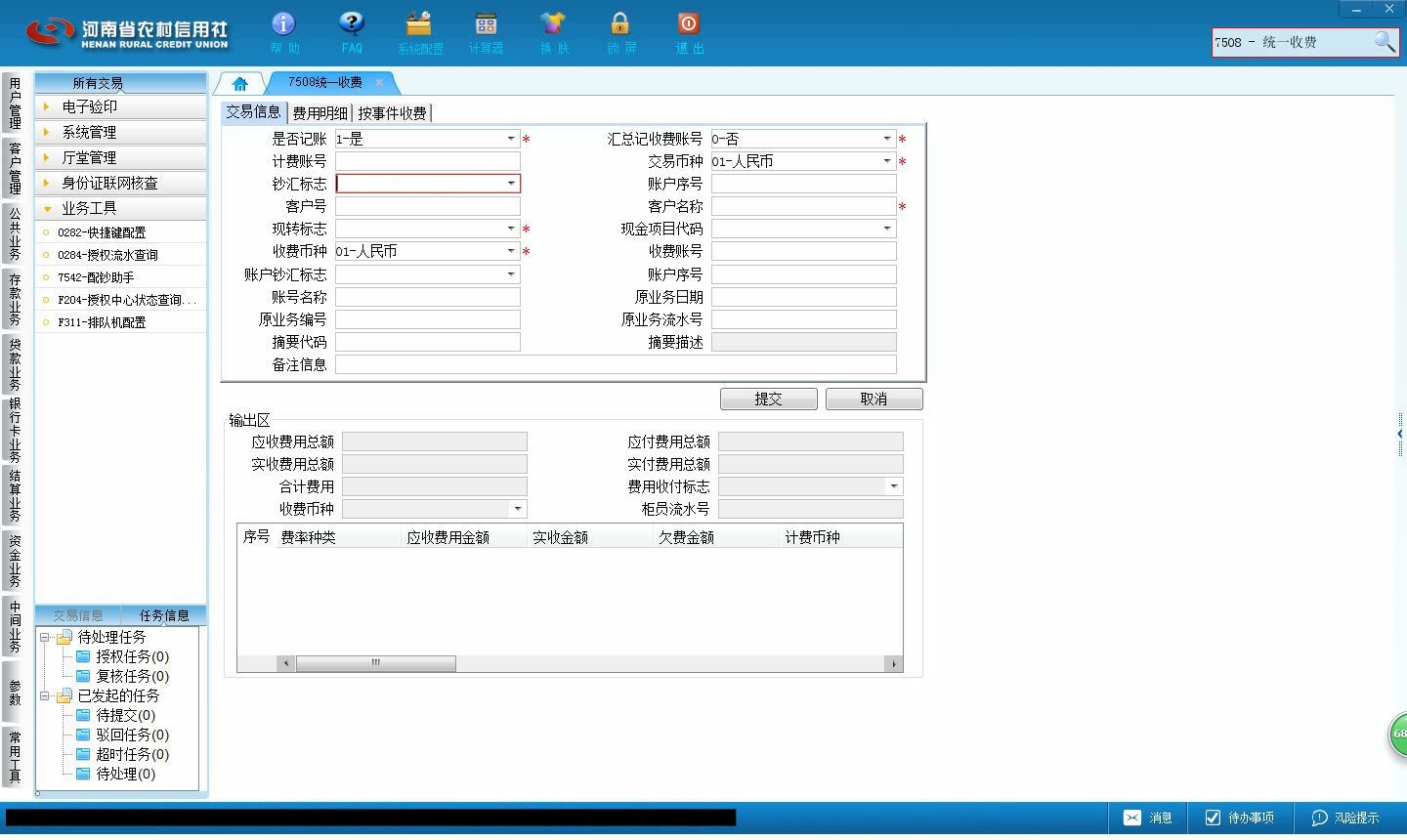Screen dimensions: 1407x840
Task: Select 授权任务(0) folder
Action: tap(123, 656)
